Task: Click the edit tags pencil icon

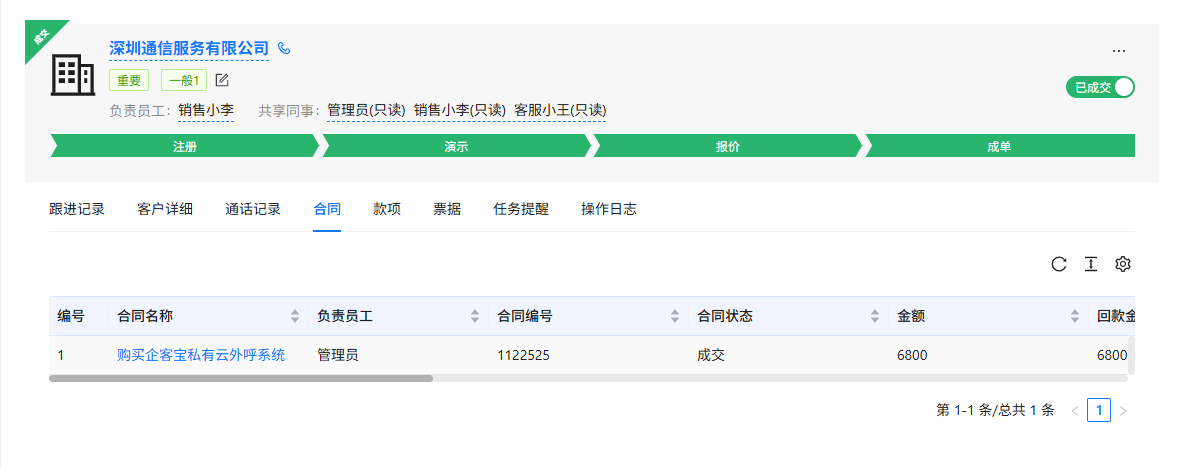Action: click(x=222, y=80)
